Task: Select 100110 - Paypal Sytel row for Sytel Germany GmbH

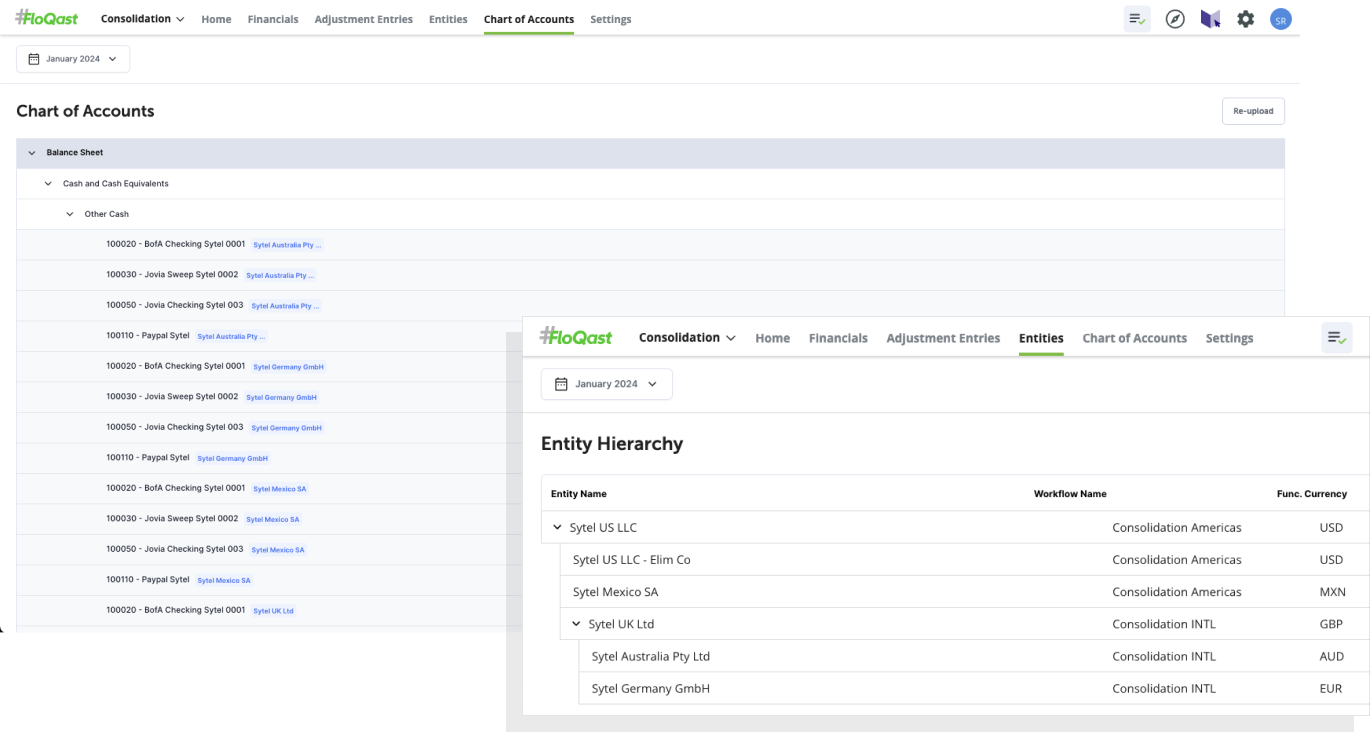Action: [x=269, y=458]
